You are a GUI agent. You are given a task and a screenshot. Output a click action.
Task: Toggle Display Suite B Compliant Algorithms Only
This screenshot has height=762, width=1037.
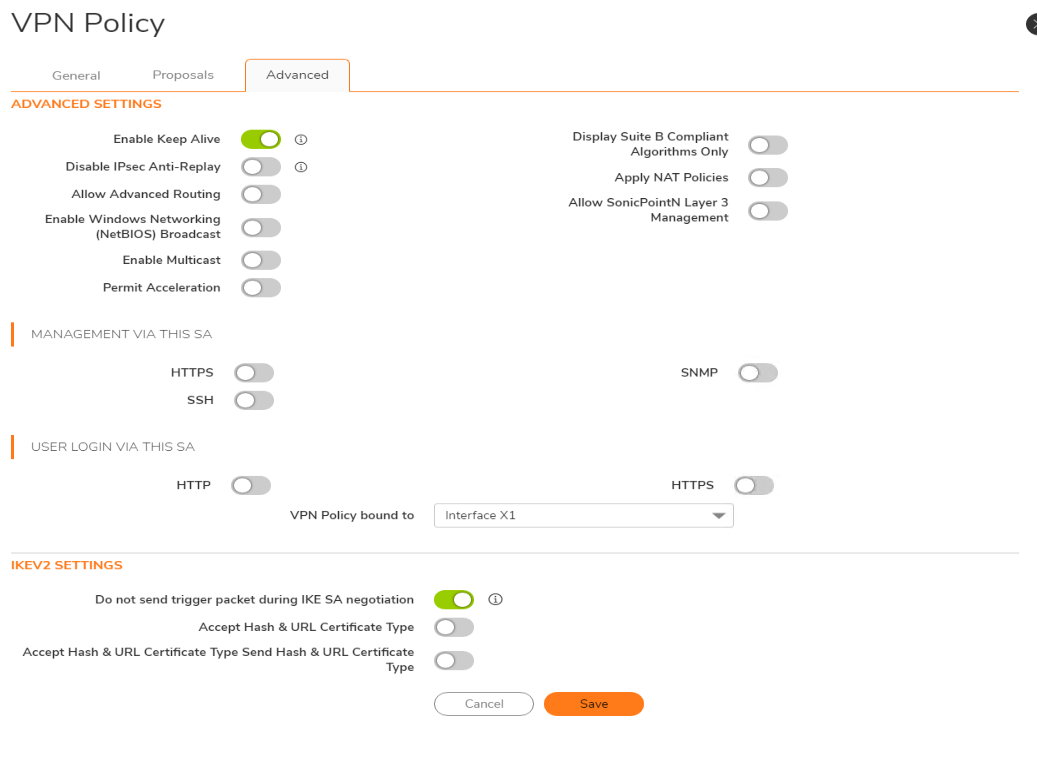pos(768,145)
